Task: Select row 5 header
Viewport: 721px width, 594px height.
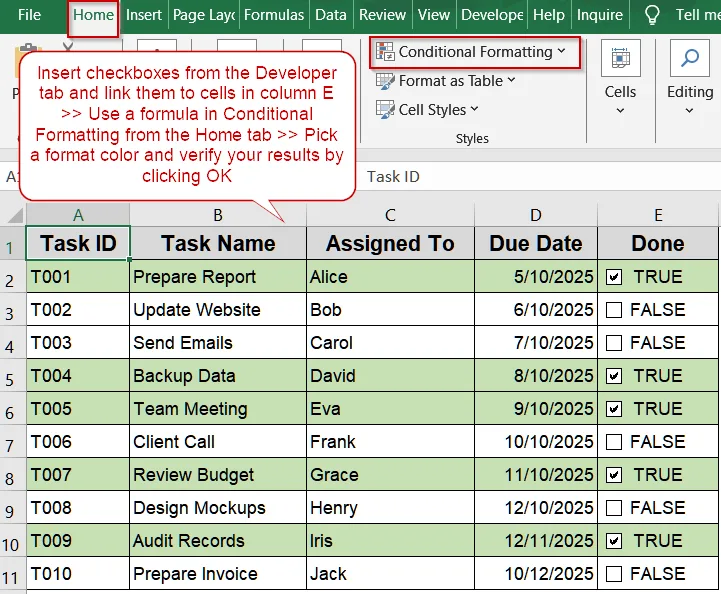Action: click(13, 376)
